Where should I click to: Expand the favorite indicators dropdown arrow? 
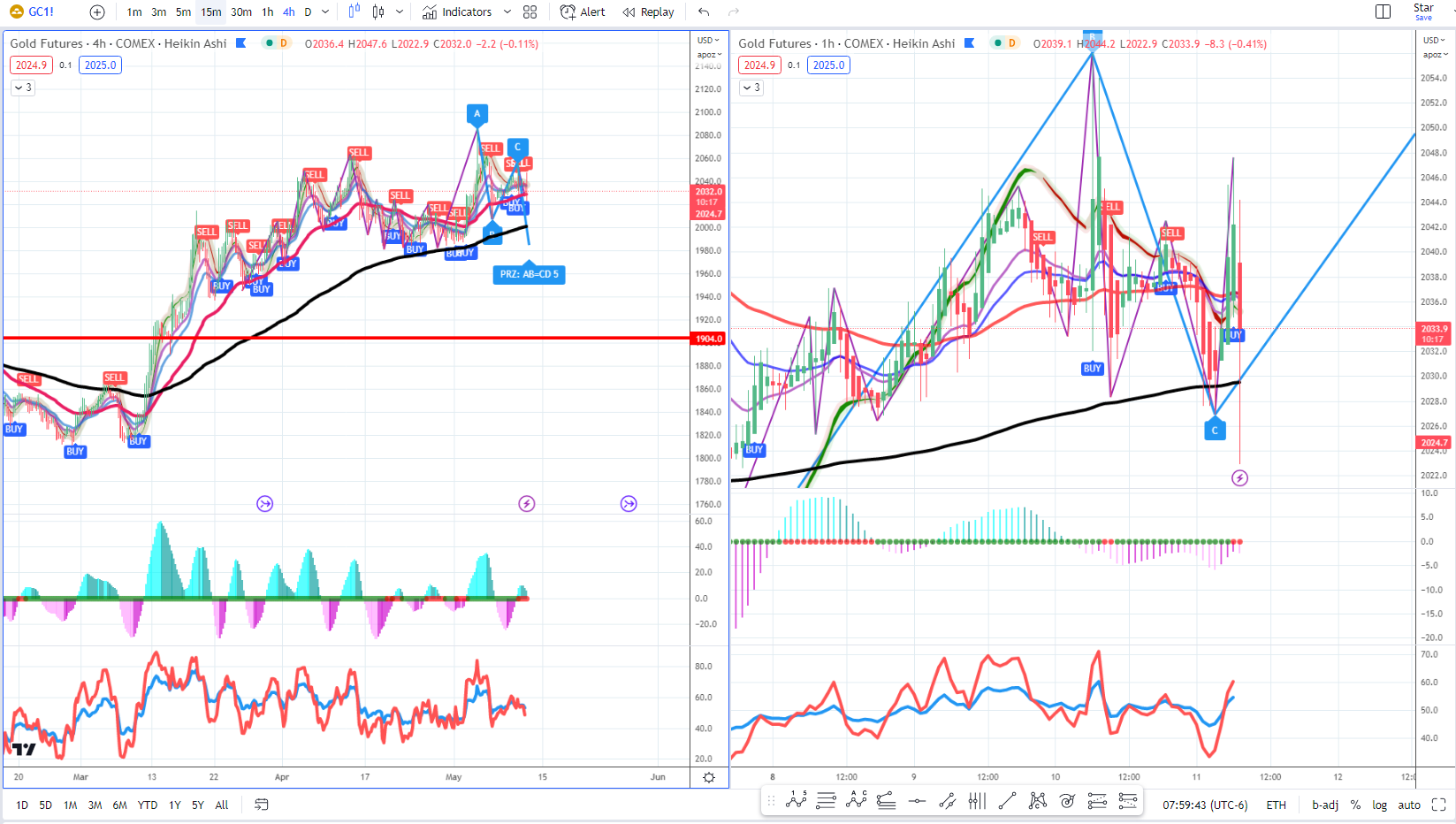[x=507, y=12]
